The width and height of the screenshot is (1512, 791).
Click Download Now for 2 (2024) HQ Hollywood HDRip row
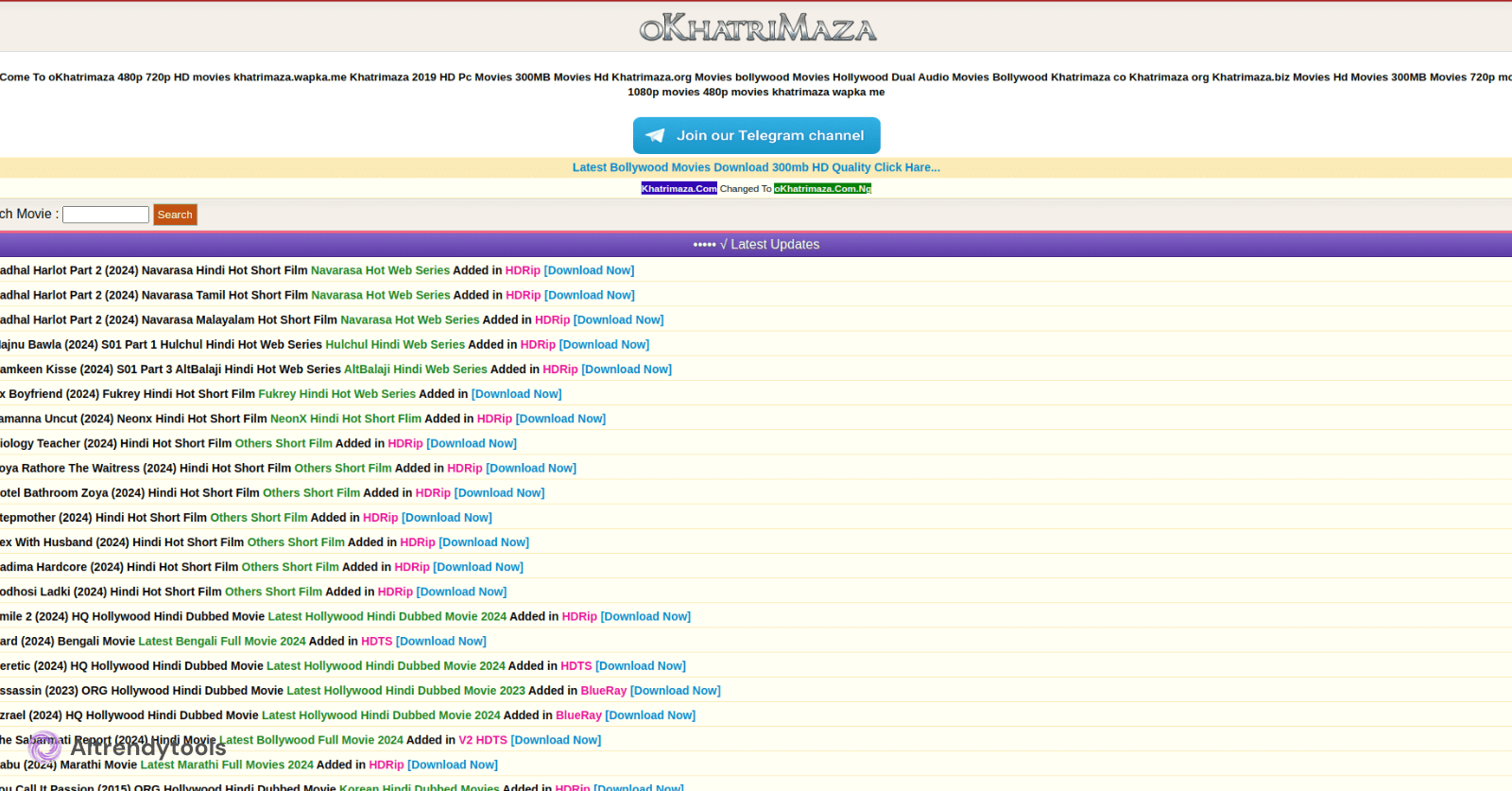pyautogui.click(x=645, y=616)
